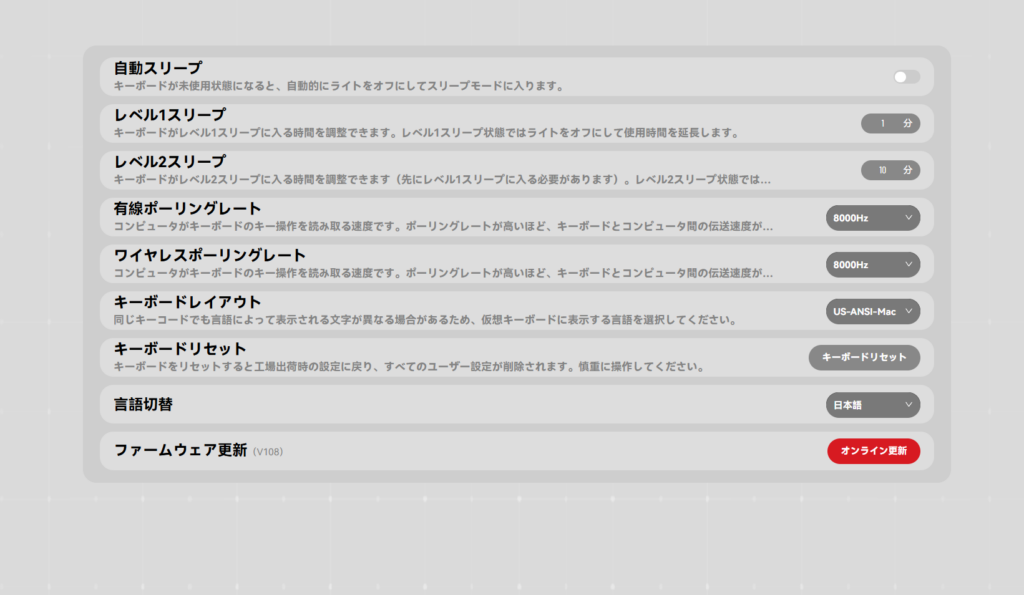Viewport: 1024px width, 595px height.
Task: Click the red オンライン更新 button
Action: click(x=873, y=451)
